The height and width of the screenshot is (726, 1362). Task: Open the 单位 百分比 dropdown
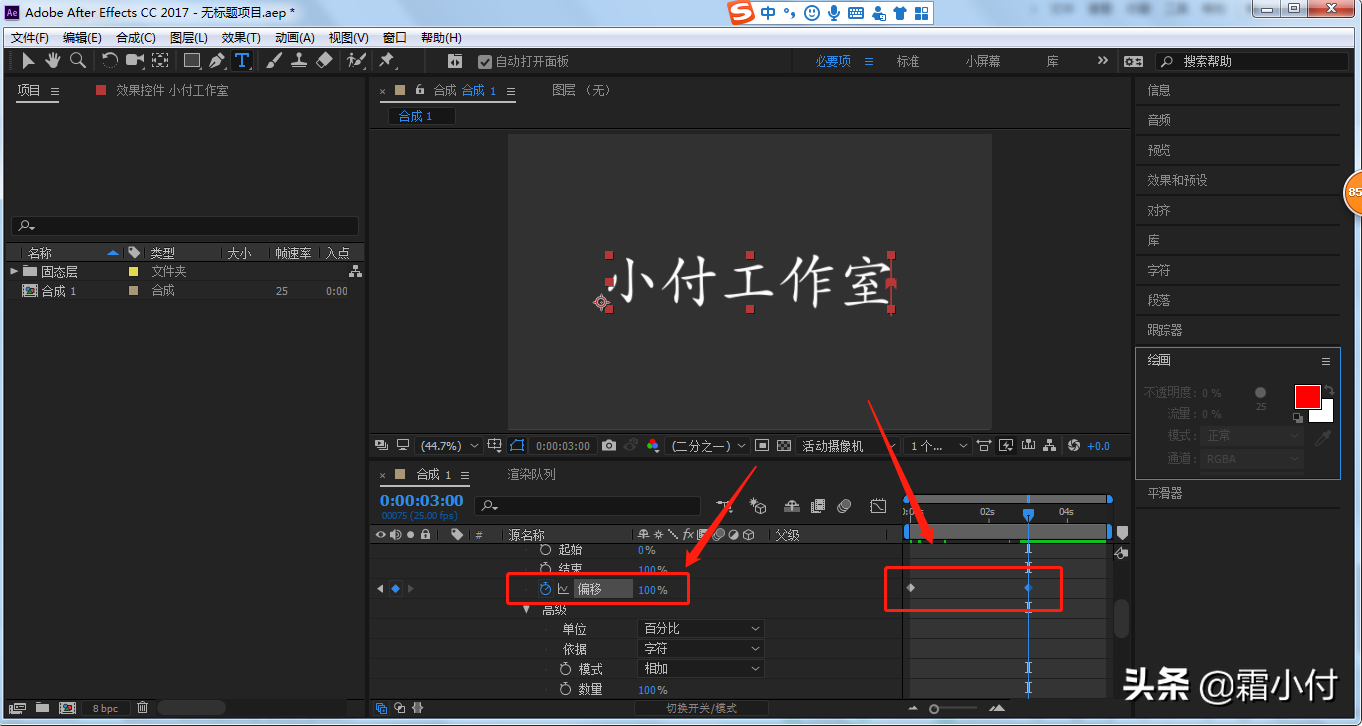click(701, 629)
